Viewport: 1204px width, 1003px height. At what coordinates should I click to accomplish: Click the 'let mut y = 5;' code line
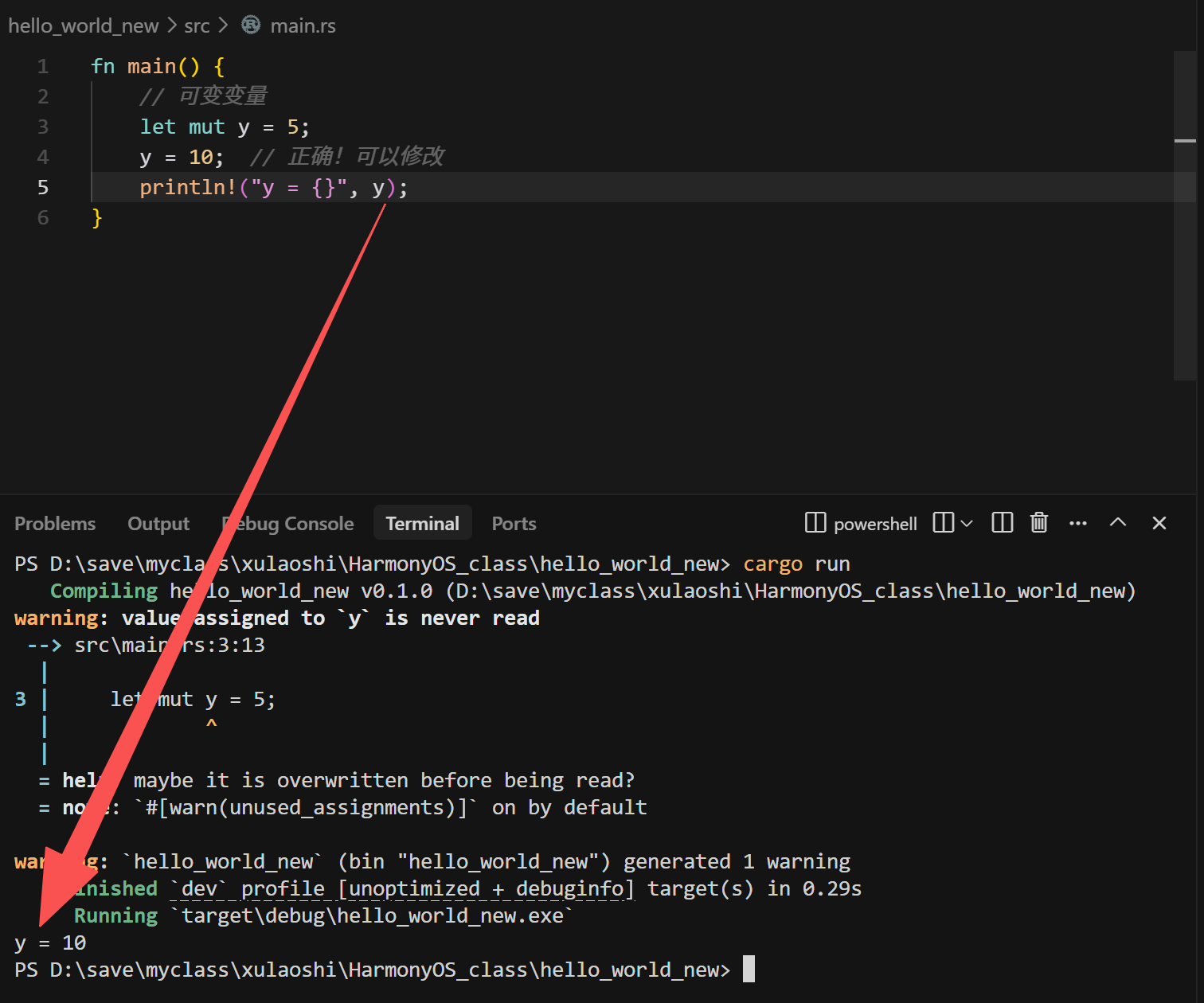coord(225,127)
